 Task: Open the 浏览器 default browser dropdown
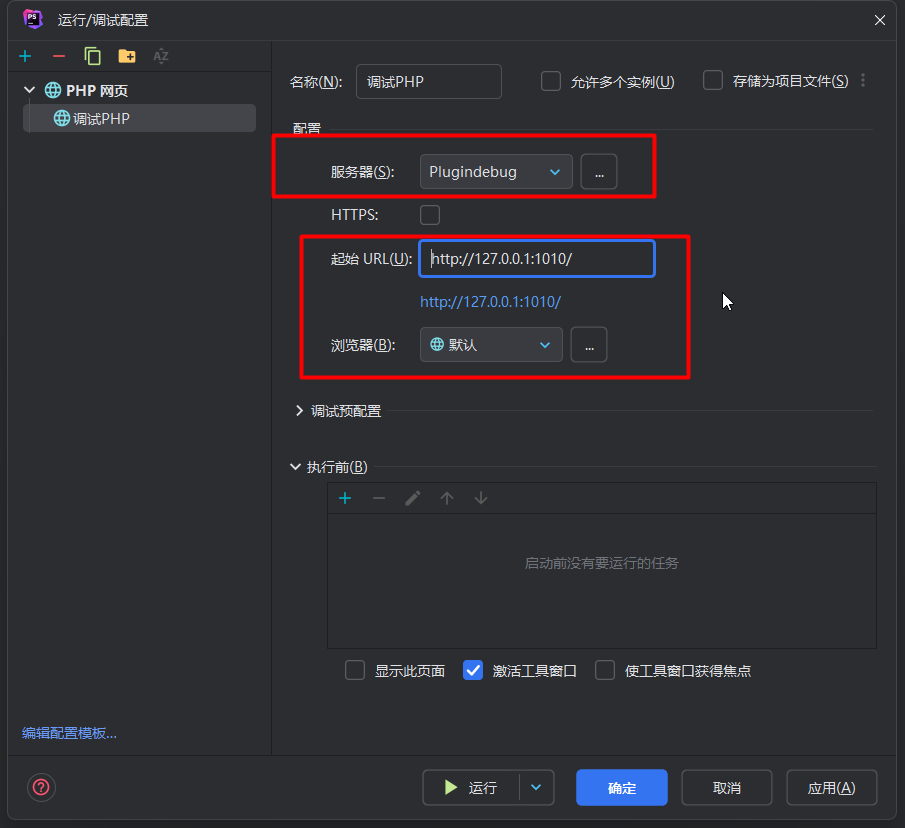pos(491,344)
